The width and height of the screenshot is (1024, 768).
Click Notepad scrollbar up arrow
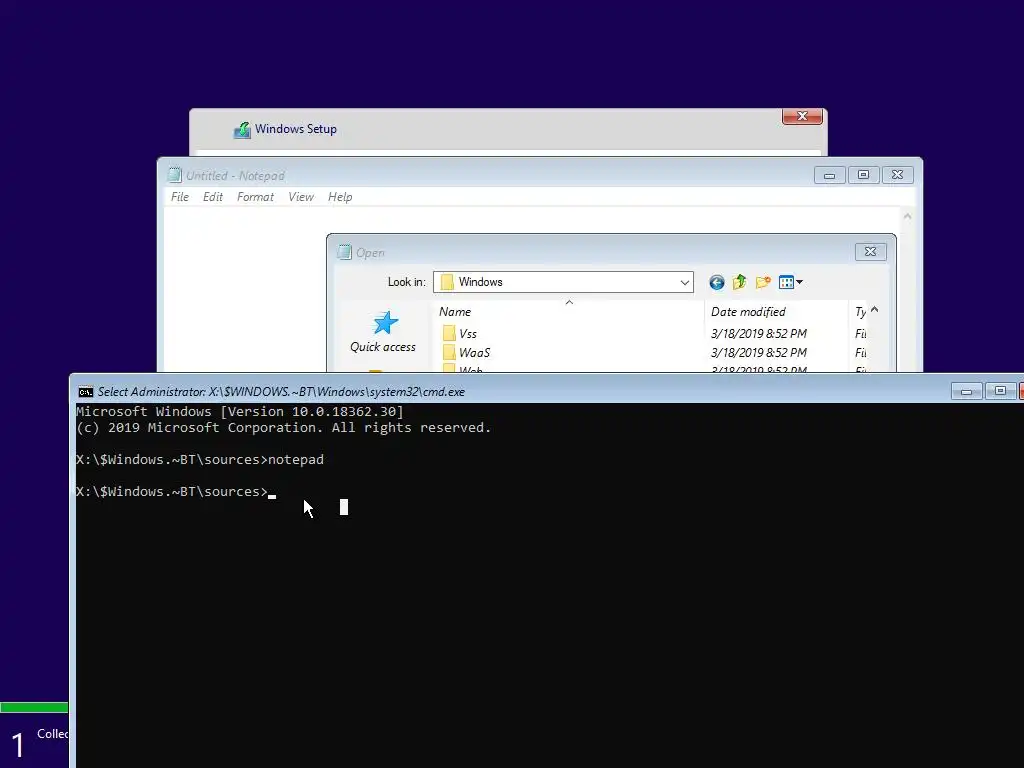[x=907, y=216]
